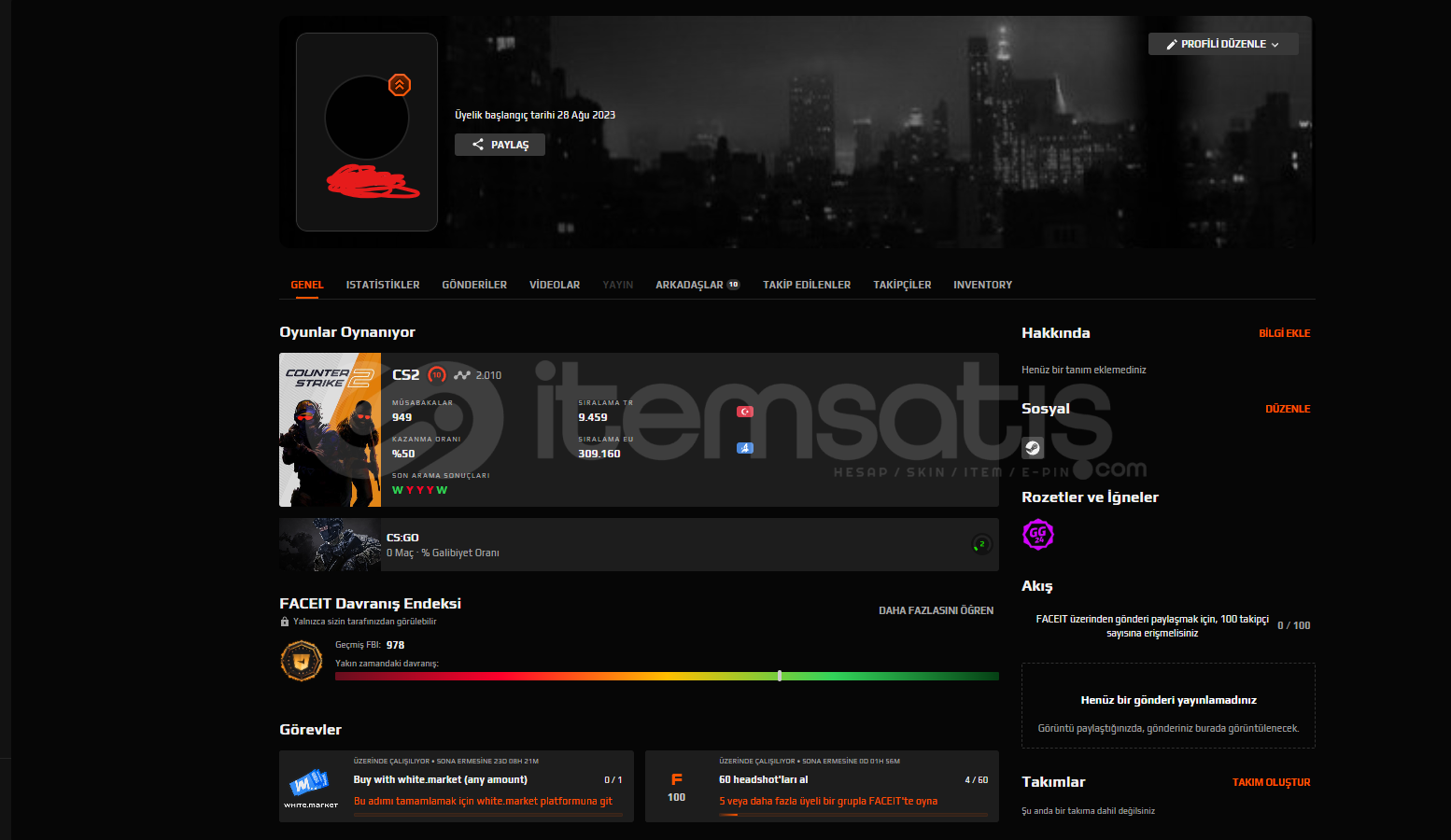Click the Steam social account icon
This screenshot has height=840, width=1451.
[x=1033, y=448]
